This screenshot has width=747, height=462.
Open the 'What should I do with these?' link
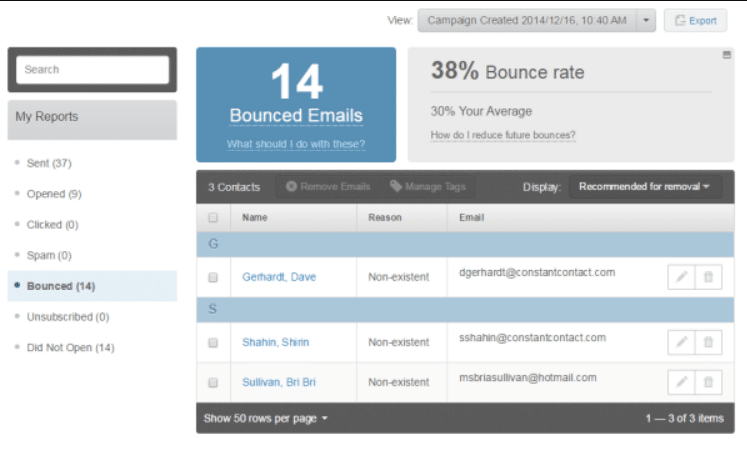pyautogui.click(x=296, y=144)
